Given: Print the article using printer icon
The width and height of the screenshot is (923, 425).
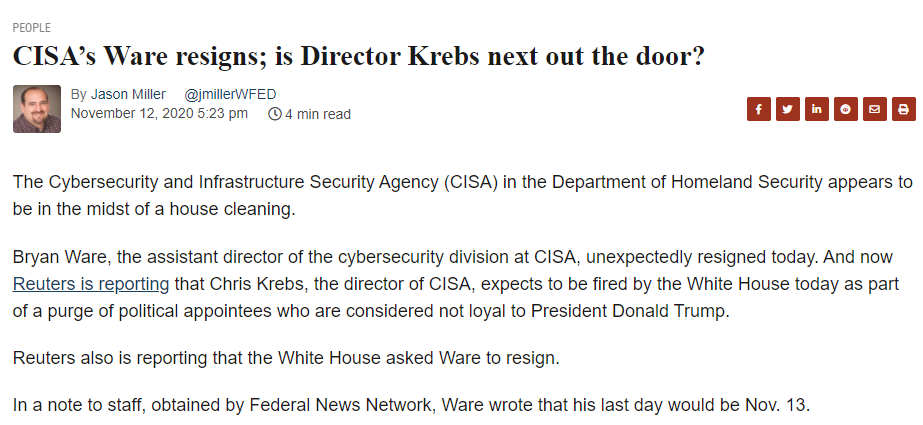Looking at the screenshot, I should pyautogui.click(x=903, y=109).
